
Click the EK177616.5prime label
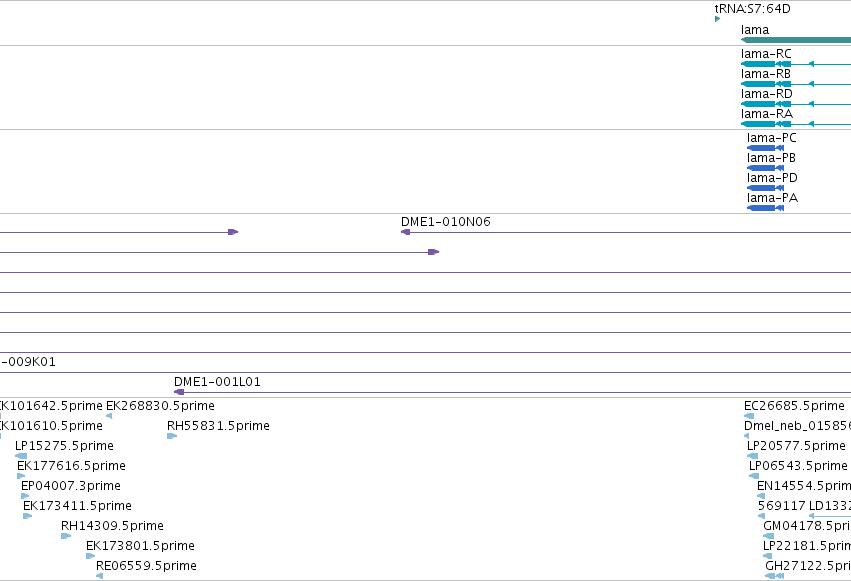tap(72, 466)
